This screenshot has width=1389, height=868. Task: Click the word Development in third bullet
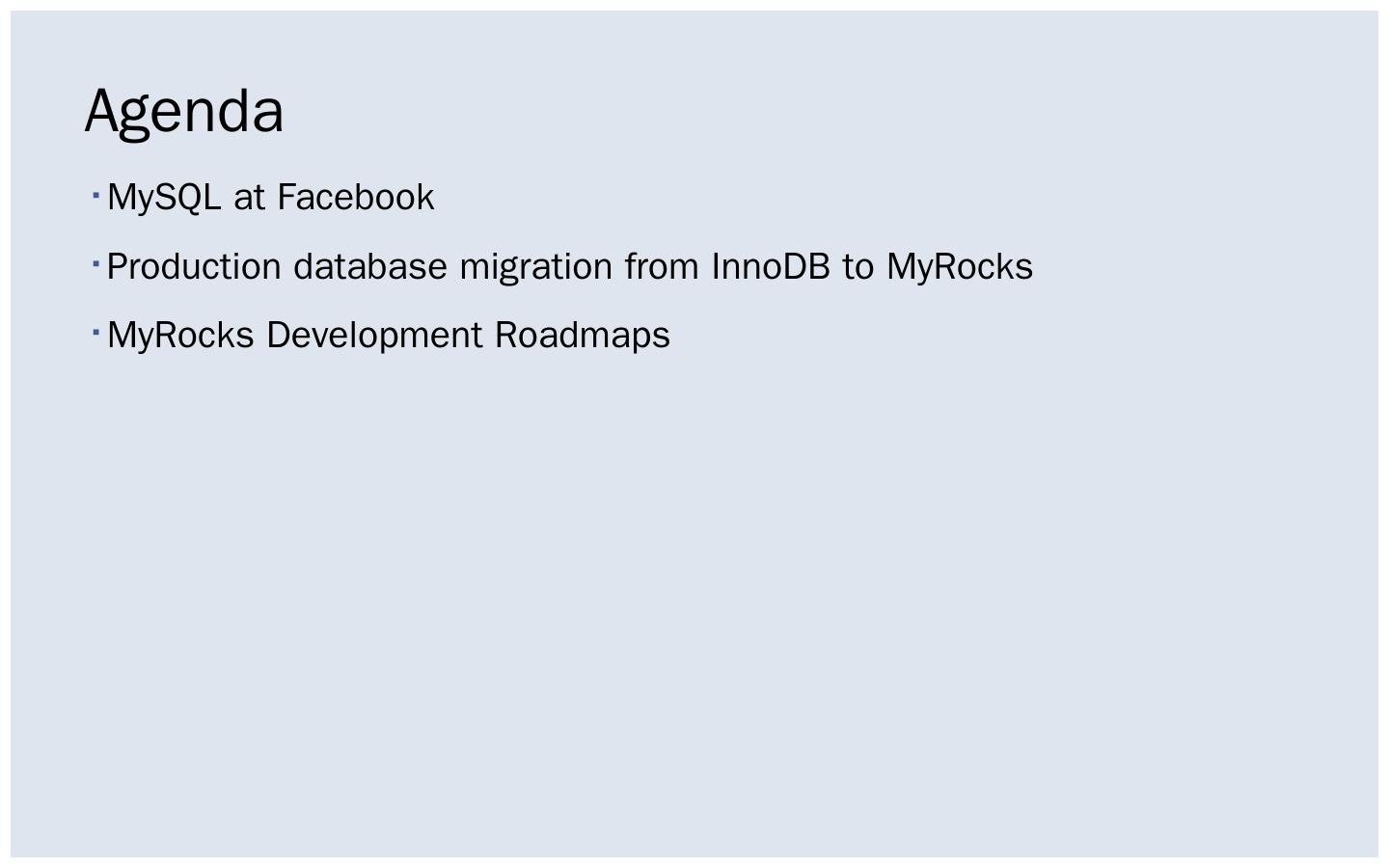pyautogui.click(x=374, y=336)
